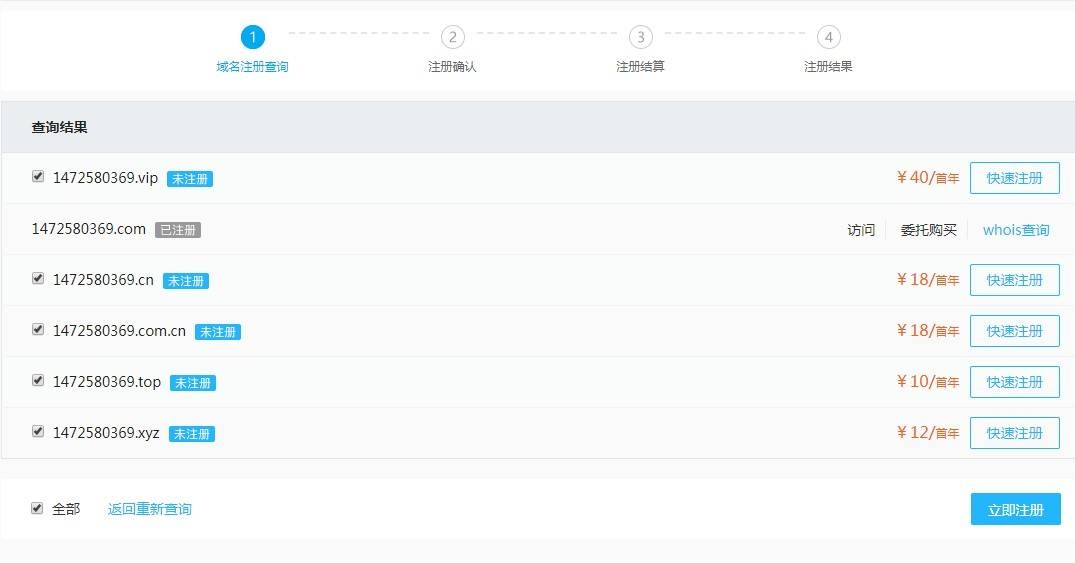
Task: Click 快速注册 for the .top domain
Action: click(x=1015, y=382)
